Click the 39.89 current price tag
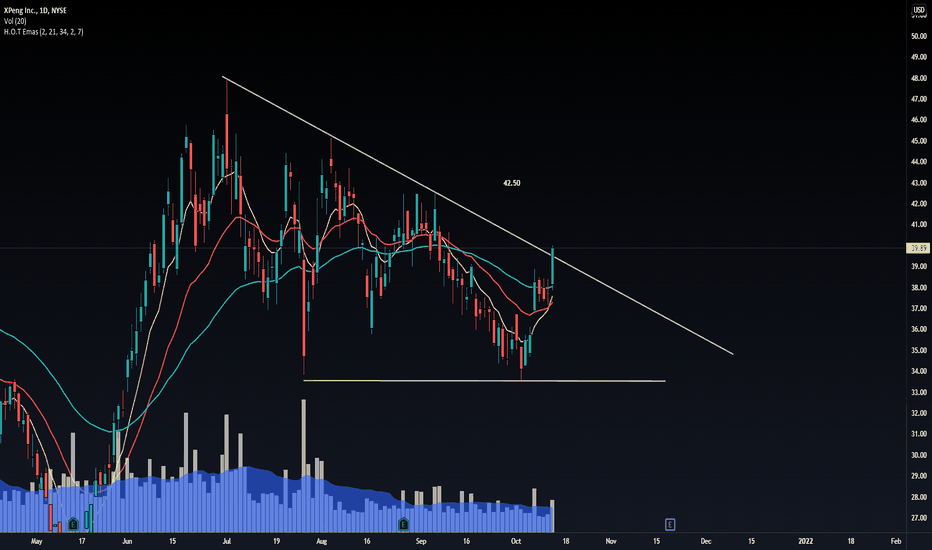The width and height of the screenshot is (932, 550). 918,248
